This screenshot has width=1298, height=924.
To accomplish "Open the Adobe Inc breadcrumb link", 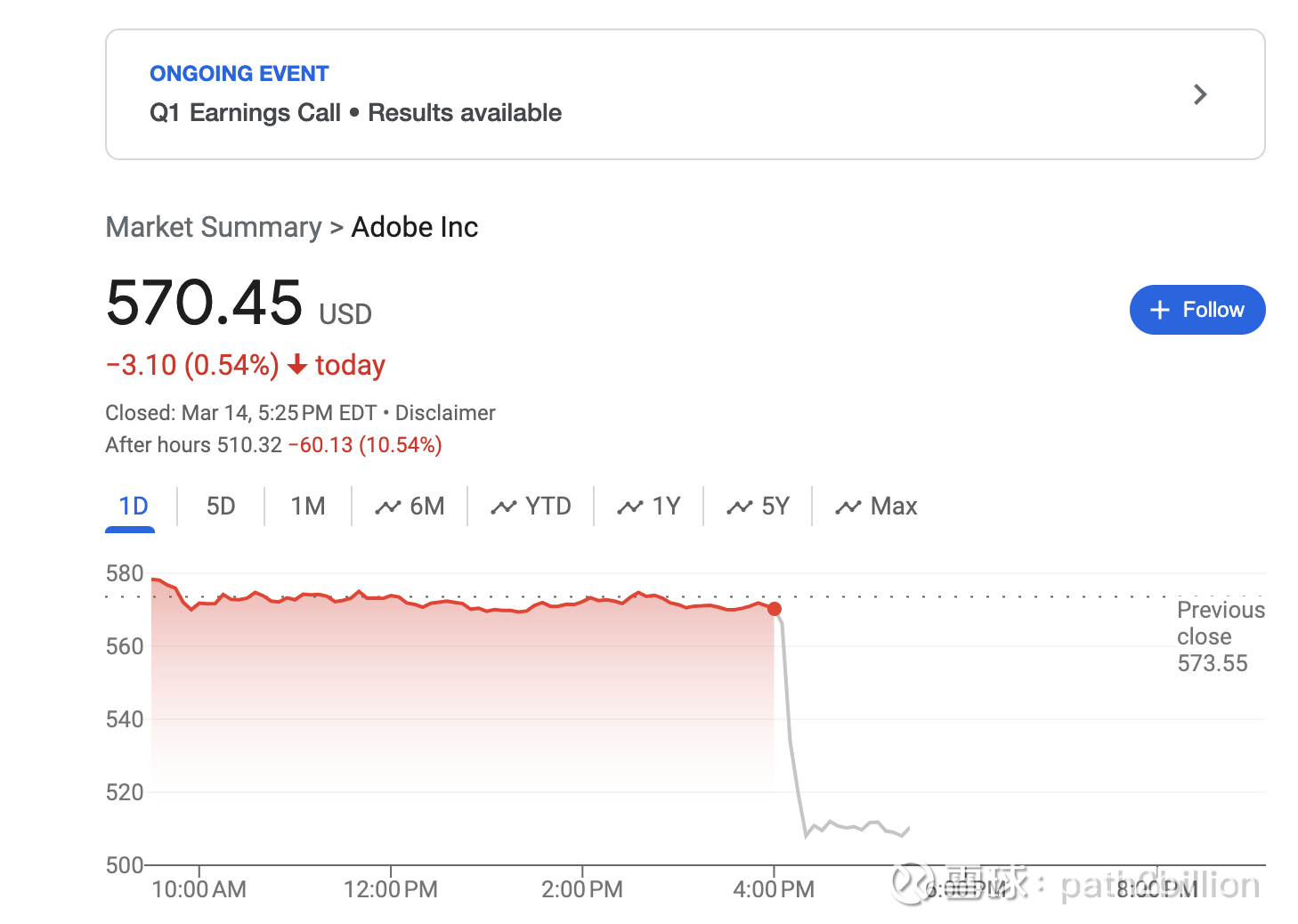I will click(x=415, y=227).
